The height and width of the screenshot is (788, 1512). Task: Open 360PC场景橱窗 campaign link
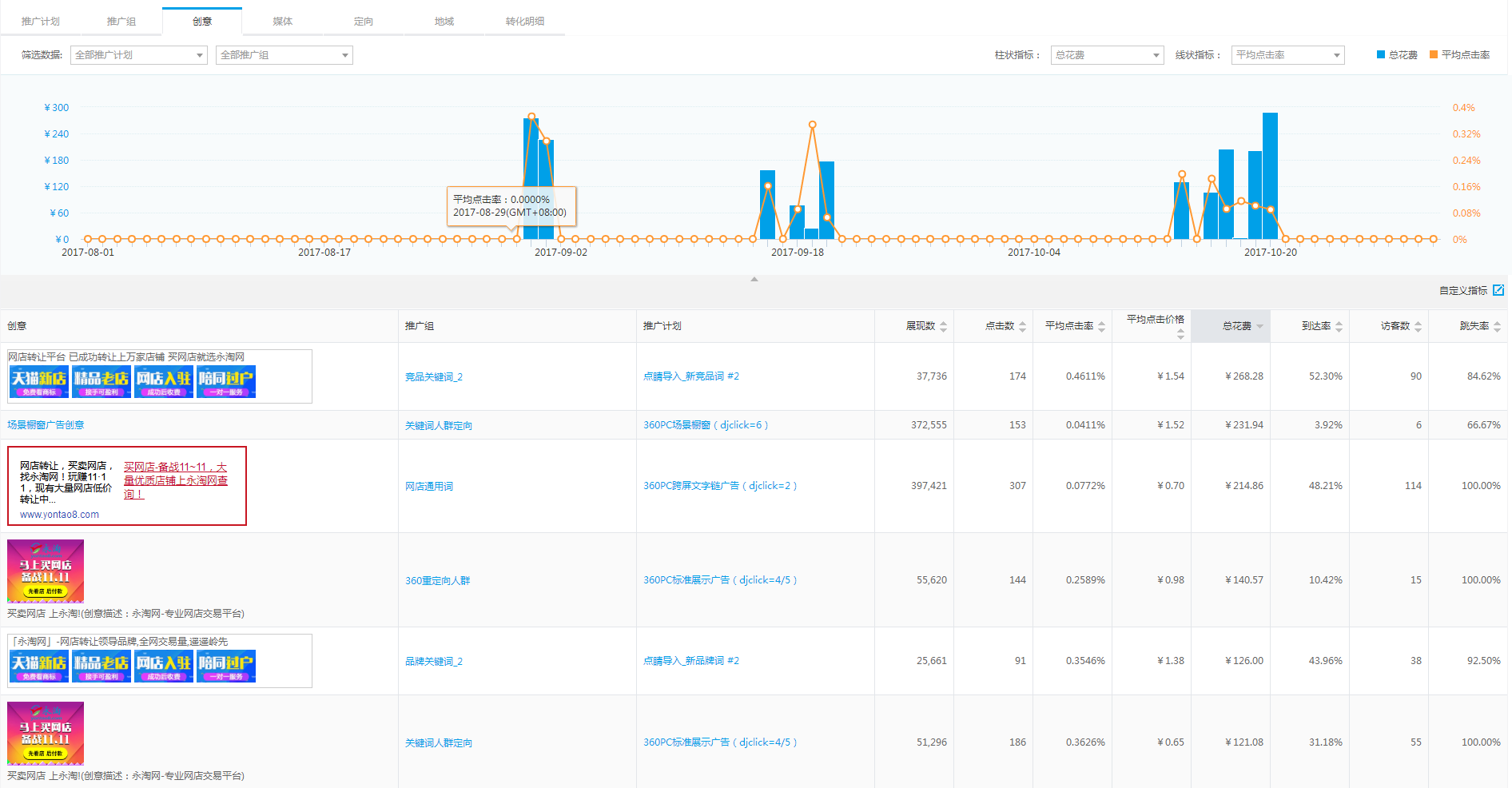[x=705, y=425]
